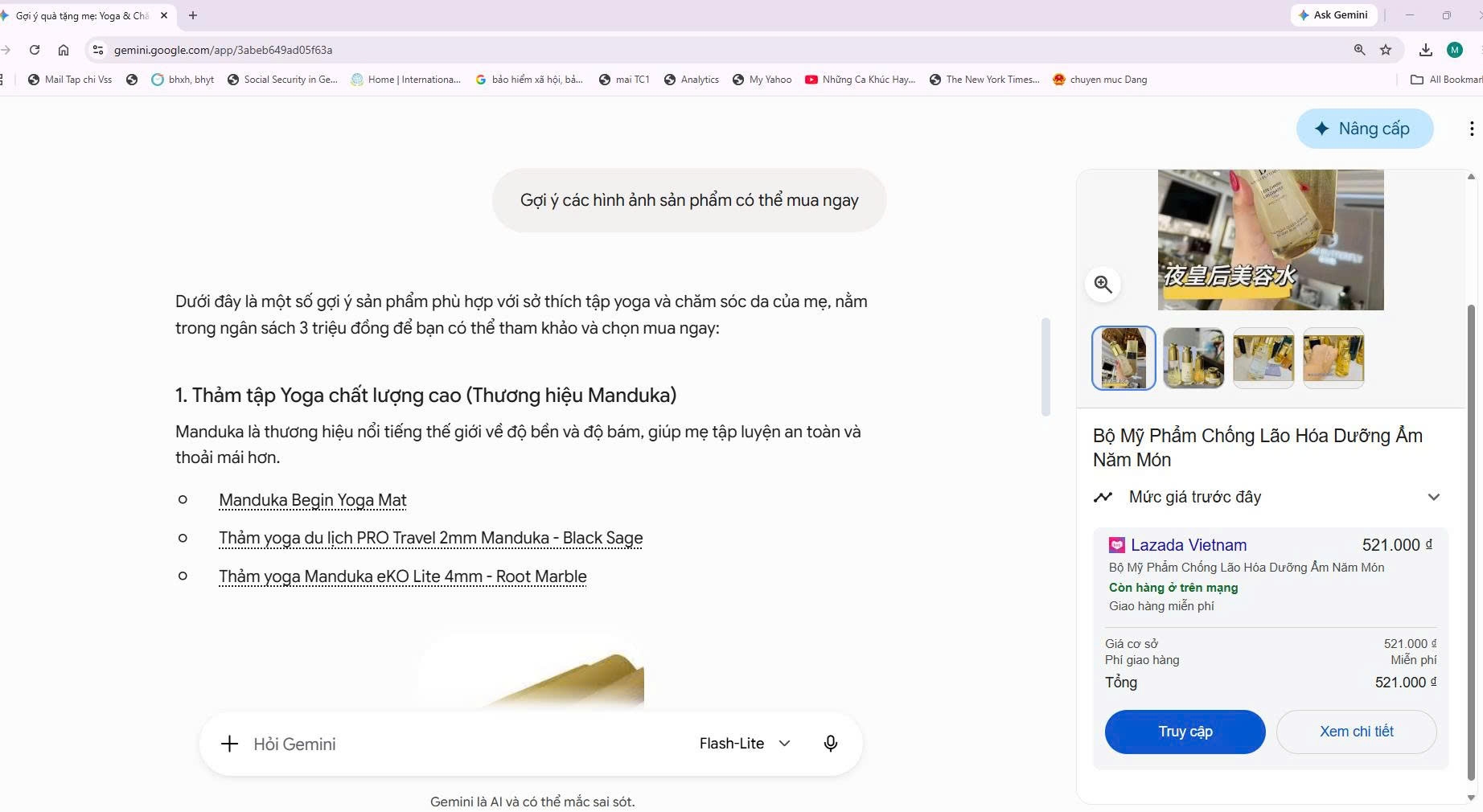Screen dimensions: 1483x812
Task: Minimize the browser window
Action: (1409, 15)
